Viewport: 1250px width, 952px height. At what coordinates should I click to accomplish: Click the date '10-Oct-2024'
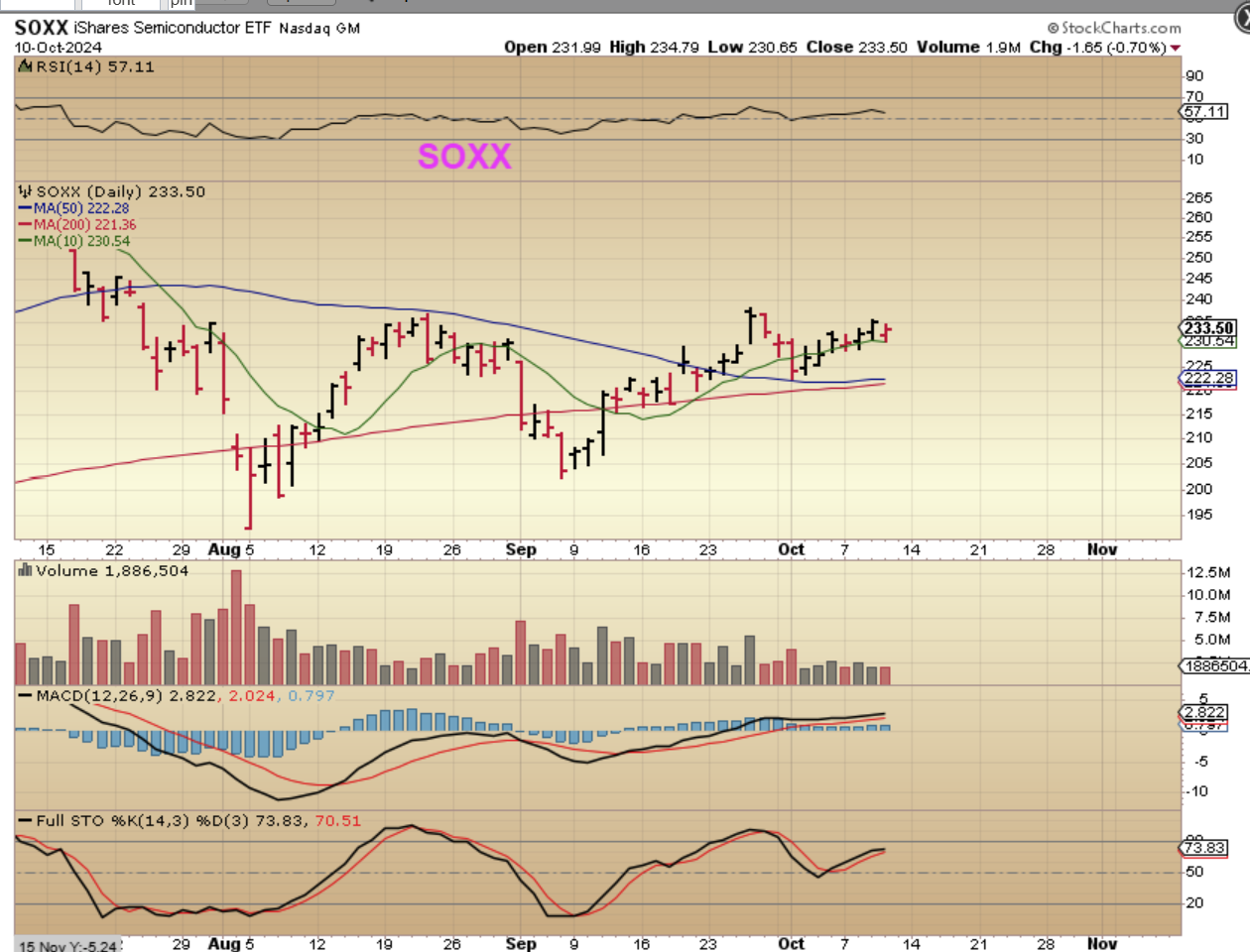click(x=58, y=47)
